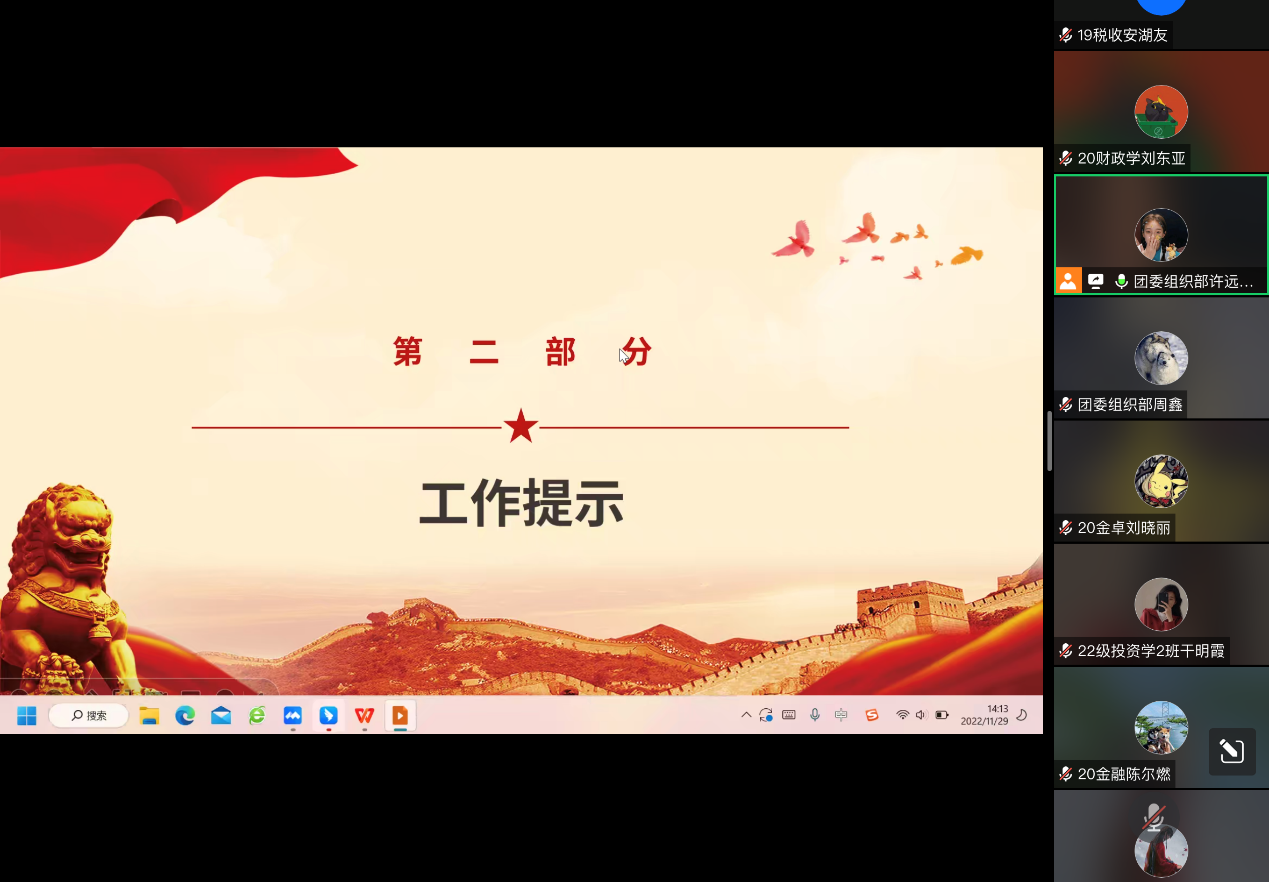Viewport: 1269px width, 882px height.
Task: Click muted mic icon beside 20财政学刘东亚
Action: 1066,158
